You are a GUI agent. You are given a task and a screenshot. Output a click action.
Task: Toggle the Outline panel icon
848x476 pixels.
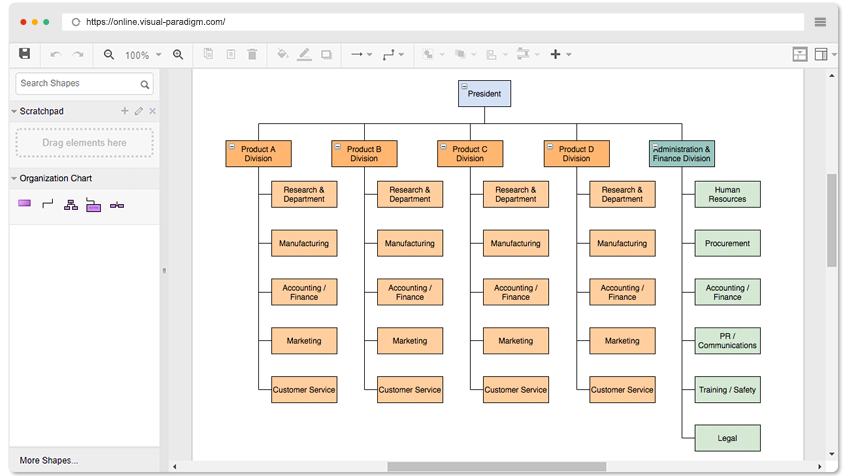tap(800, 54)
